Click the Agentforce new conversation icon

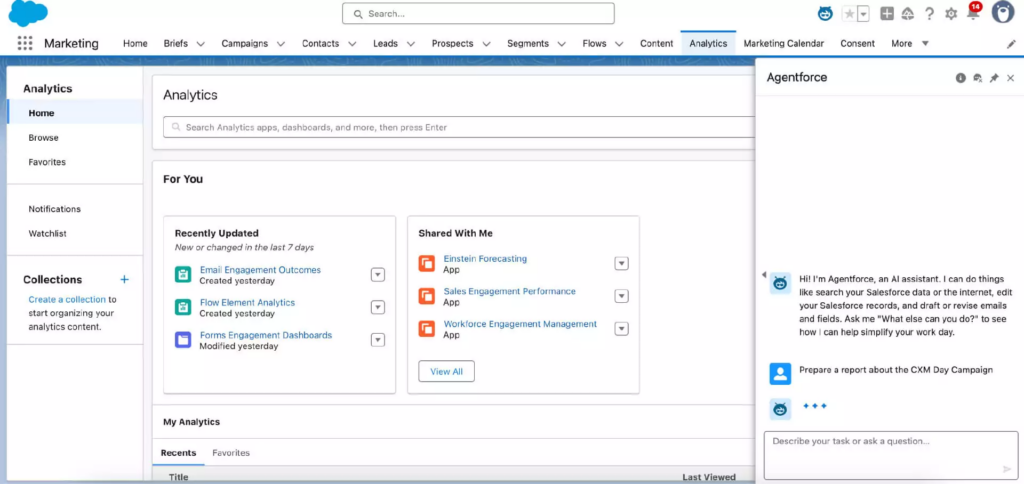[978, 78]
